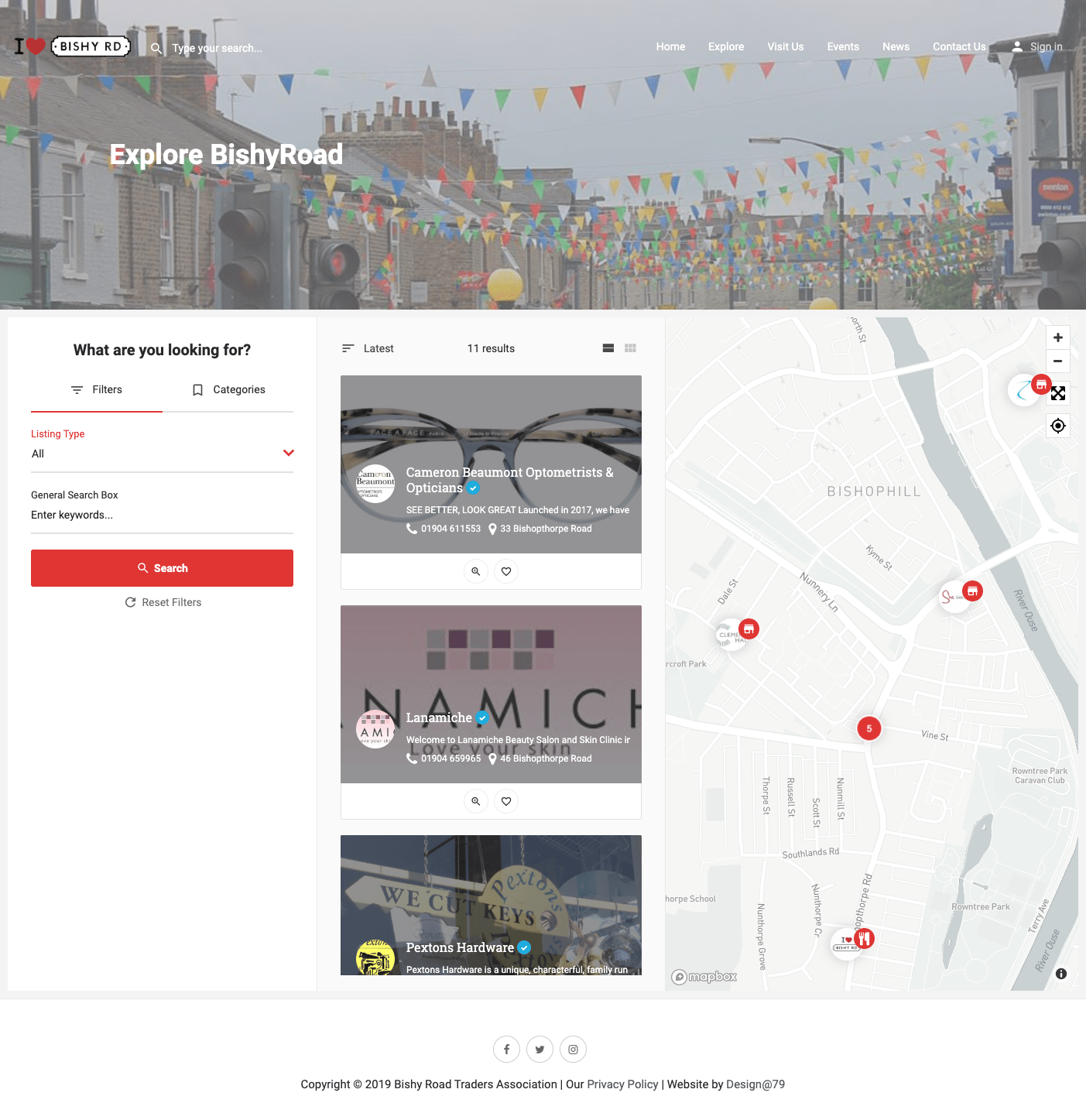Screen dimensions: 1086x1120
Task: Switch results to grid view
Action: pyautogui.click(x=631, y=348)
